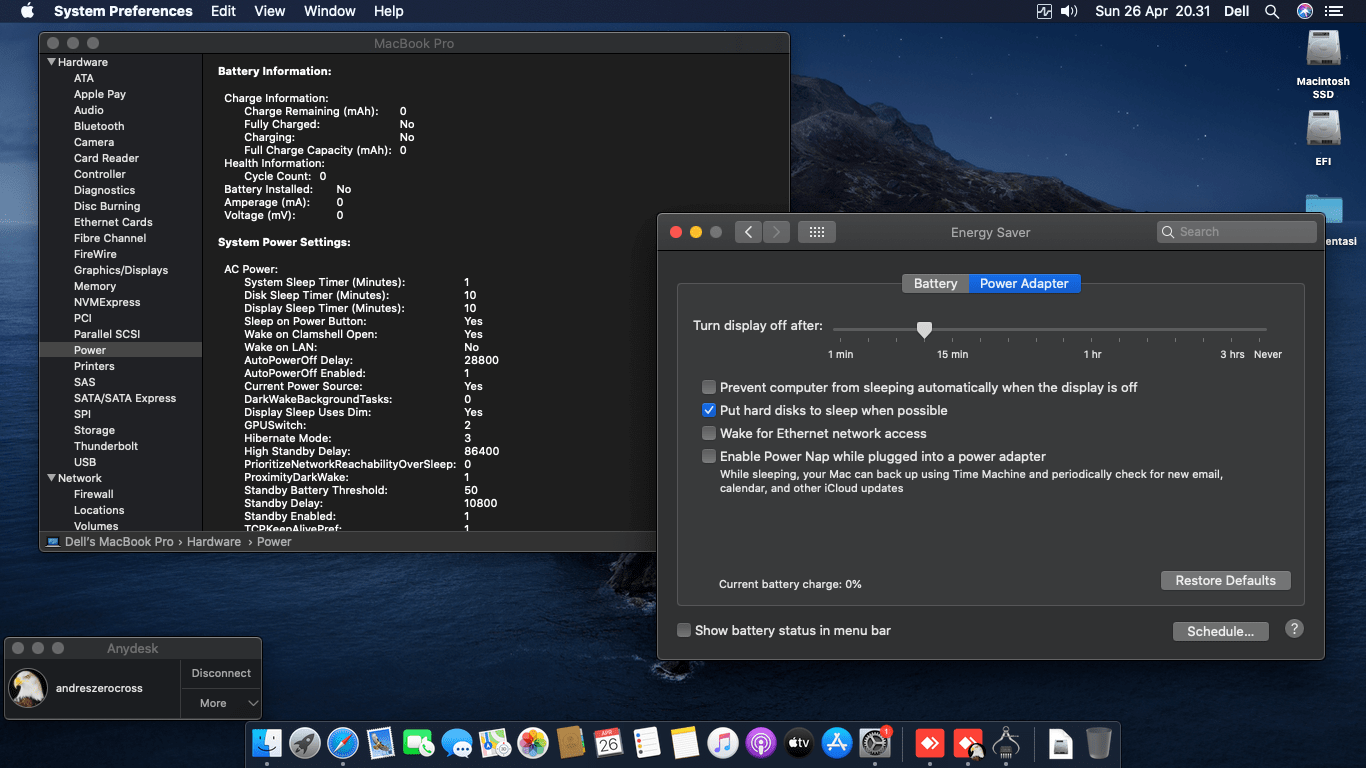This screenshot has height=768, width=1366.
Task: Switch to the Battery tab
Action: 935,283
